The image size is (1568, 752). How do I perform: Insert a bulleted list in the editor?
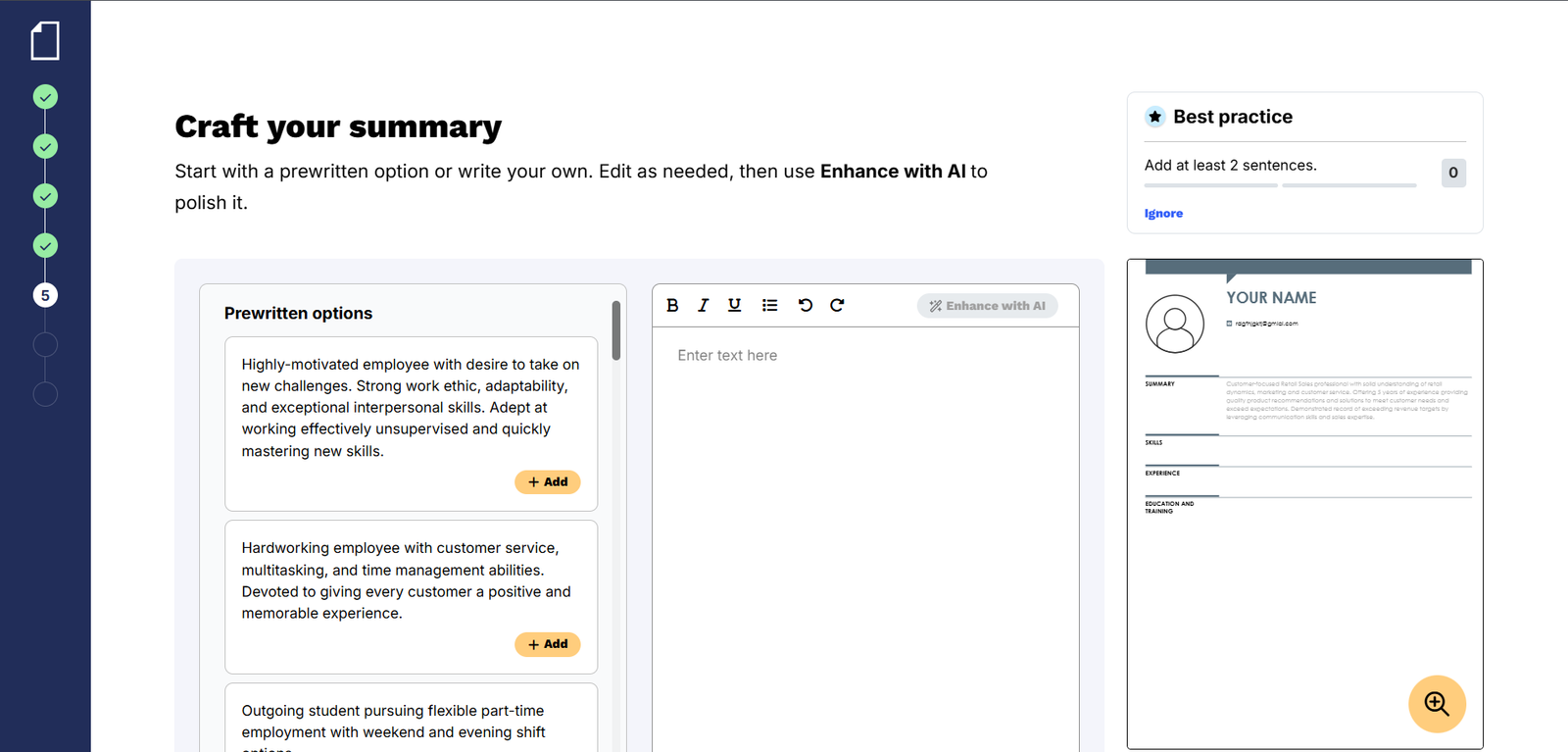point(770,306)
